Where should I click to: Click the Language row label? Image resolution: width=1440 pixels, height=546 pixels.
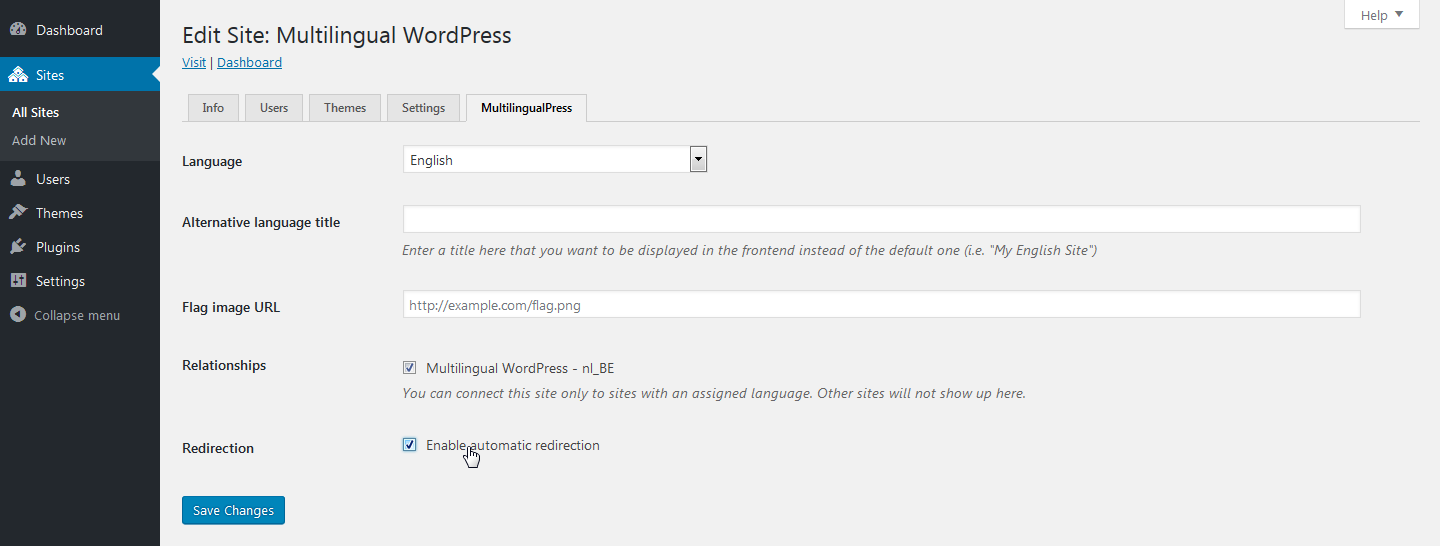212,161
